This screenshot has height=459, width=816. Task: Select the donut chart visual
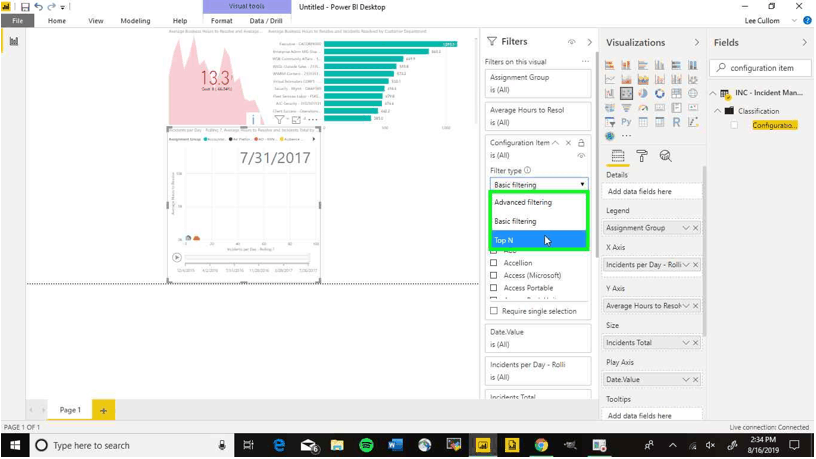[659, 94]
